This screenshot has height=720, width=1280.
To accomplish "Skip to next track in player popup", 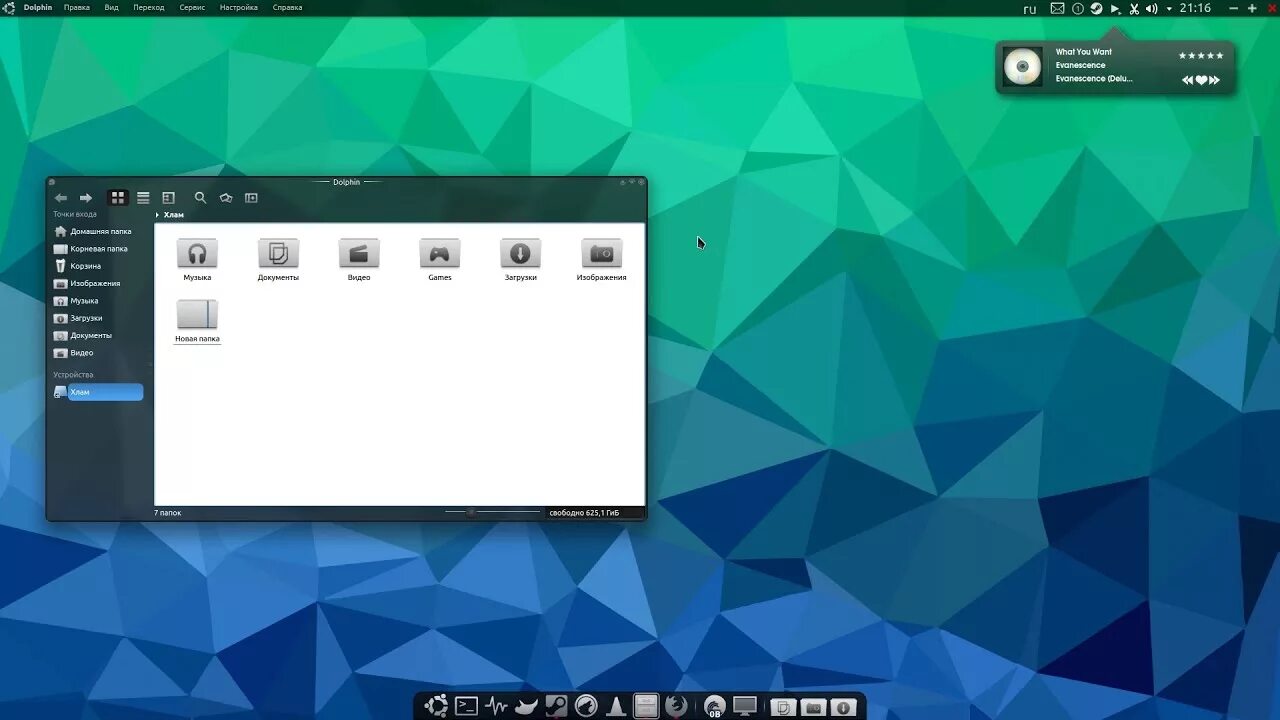I will coord(1215,80).
